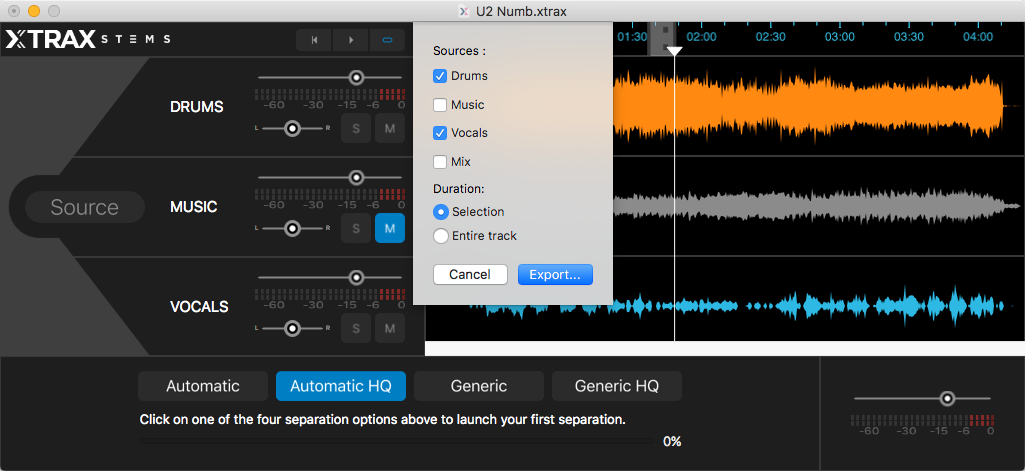Click the Vocals volume slider knob
The image size is (1025, 471).
(356, 277)
